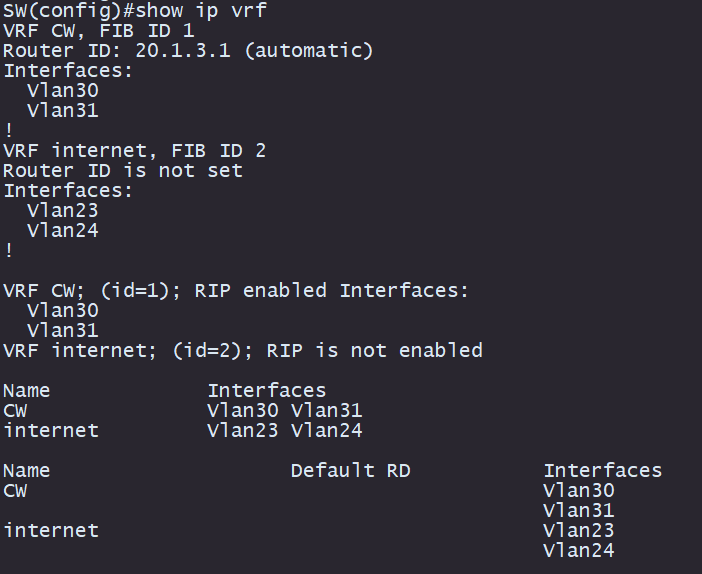
Task: Click 'Vlan23 Vlan24' in internet row
Action: point(285,430)
